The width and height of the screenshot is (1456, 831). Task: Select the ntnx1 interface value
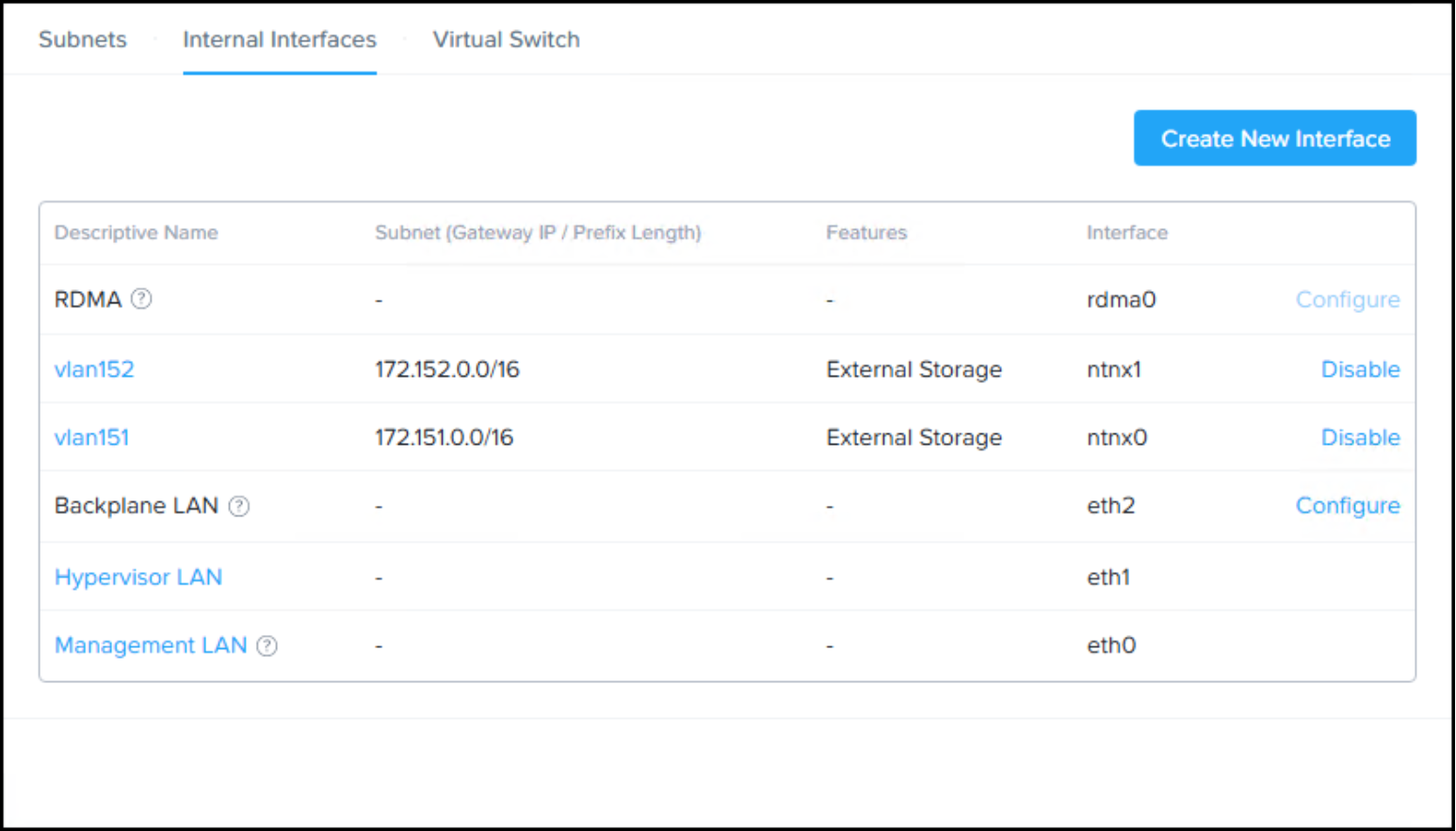[x=1114, y=369]
